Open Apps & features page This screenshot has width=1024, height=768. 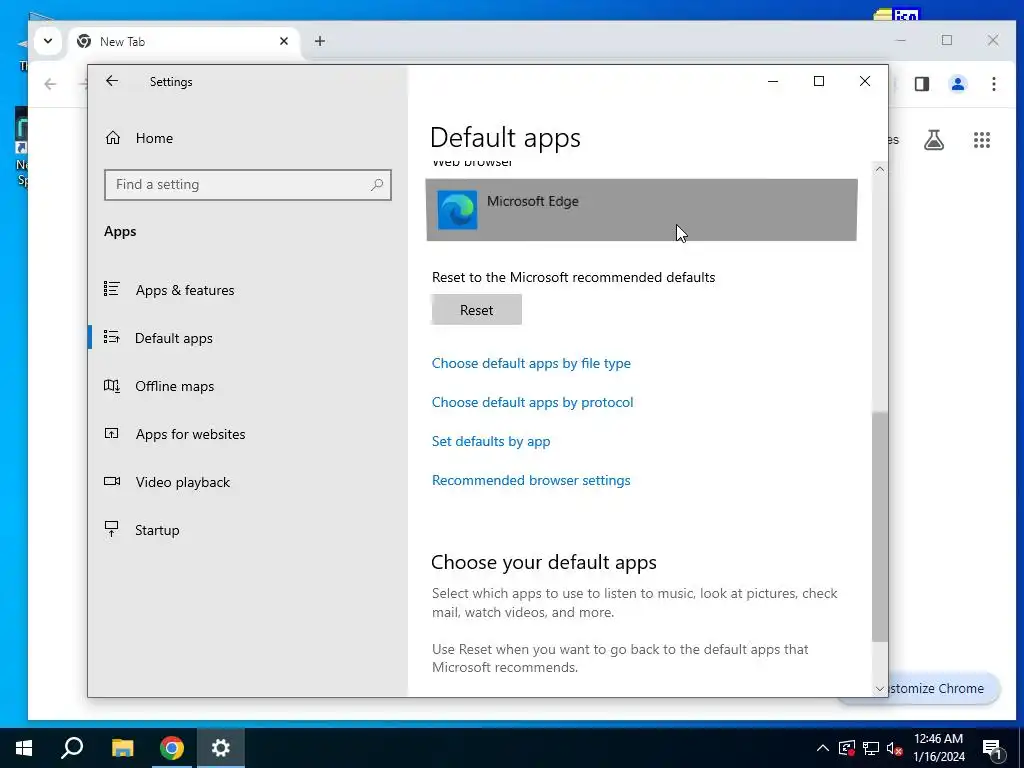tap(185, 290)
